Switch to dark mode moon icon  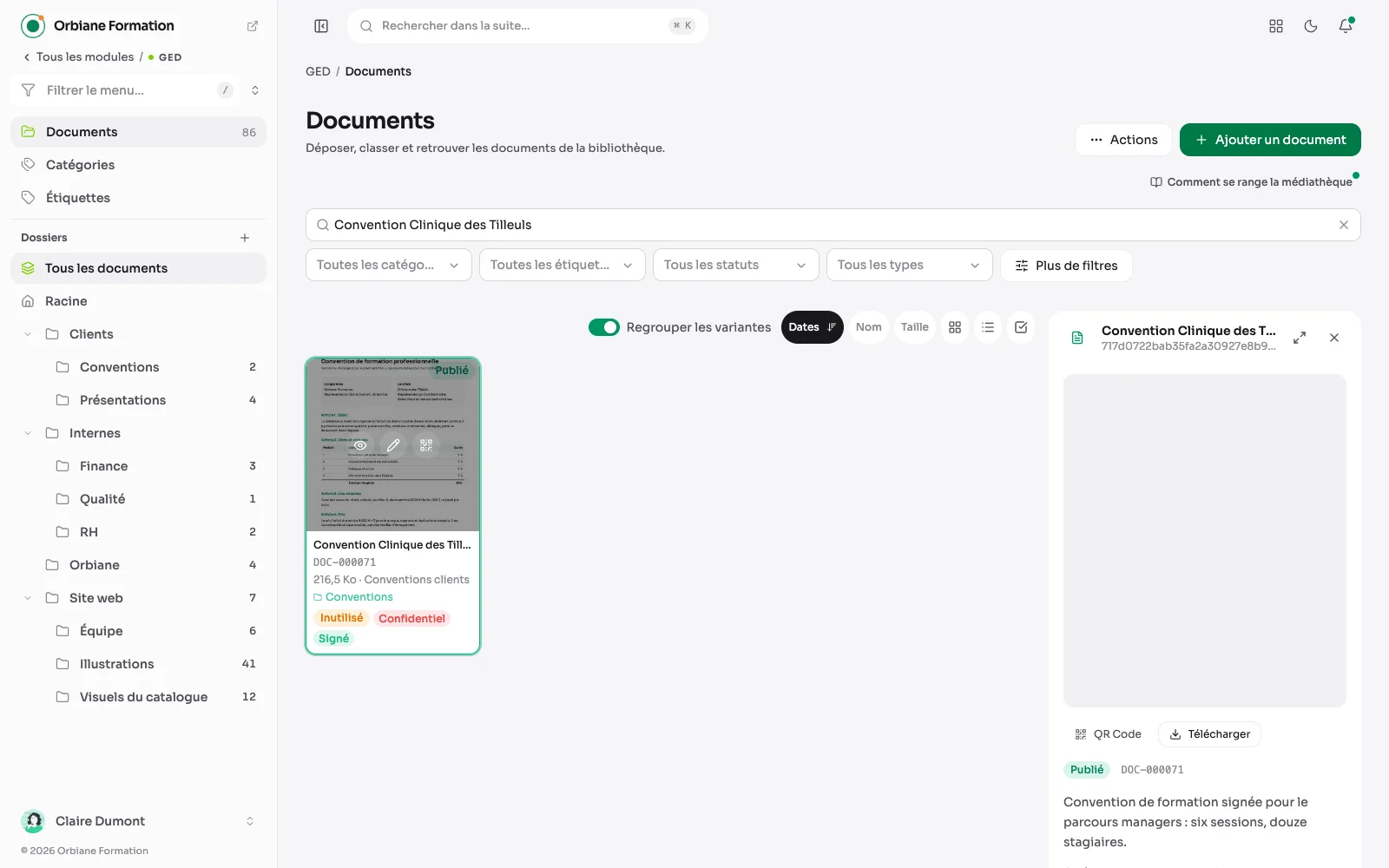pos(1311,26)
